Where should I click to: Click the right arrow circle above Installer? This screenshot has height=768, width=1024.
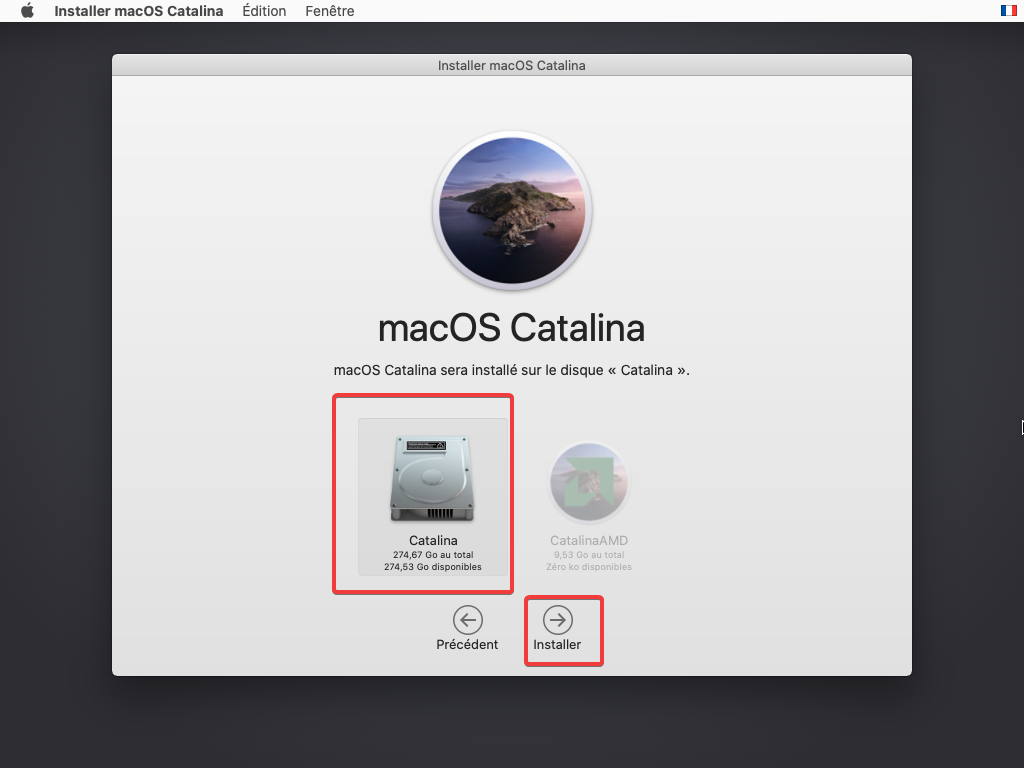tap(558, 620)
